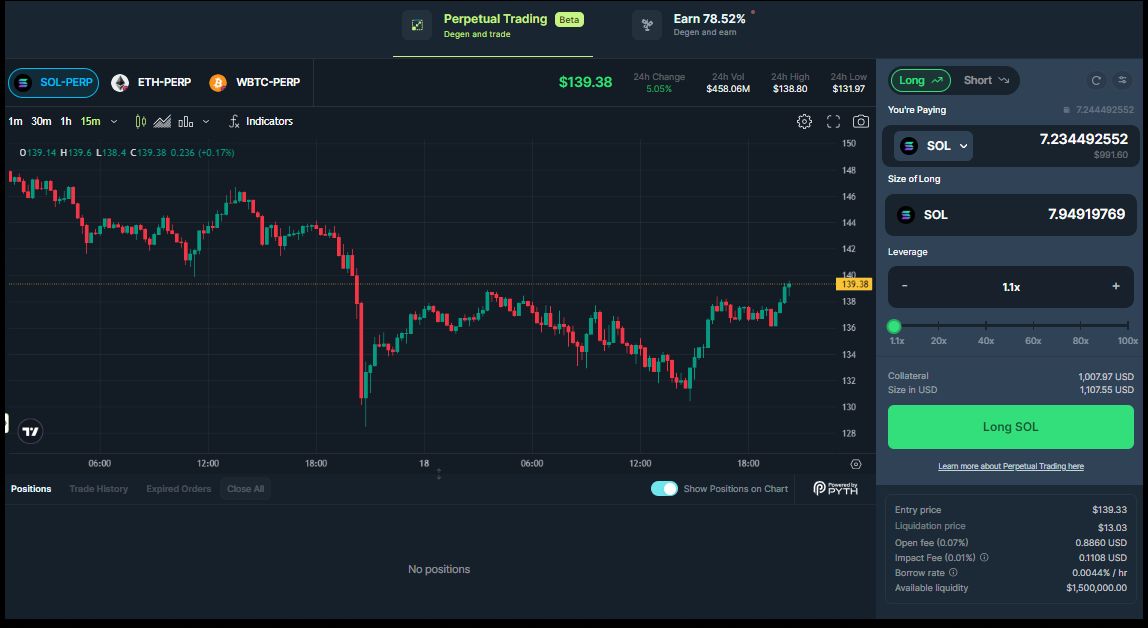The width and height of the screenshot is (1148, 628).
Task: Increase leverage with the plus button
Action: [x=1116, y=286]
